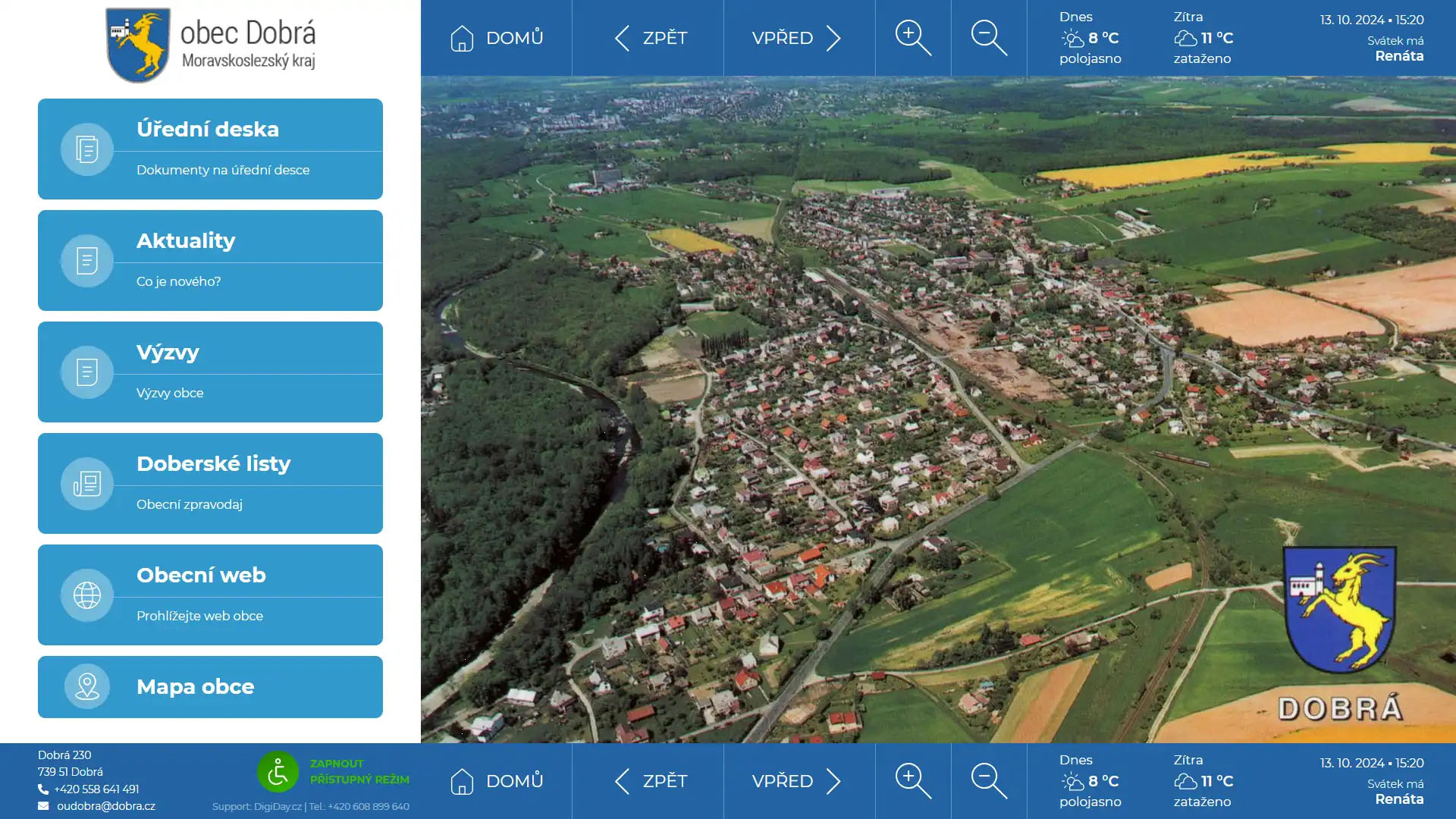Click 'polojasno' forecast label in top bar
Viewport: 1456px width, 819px height.
pos(1090,58)
